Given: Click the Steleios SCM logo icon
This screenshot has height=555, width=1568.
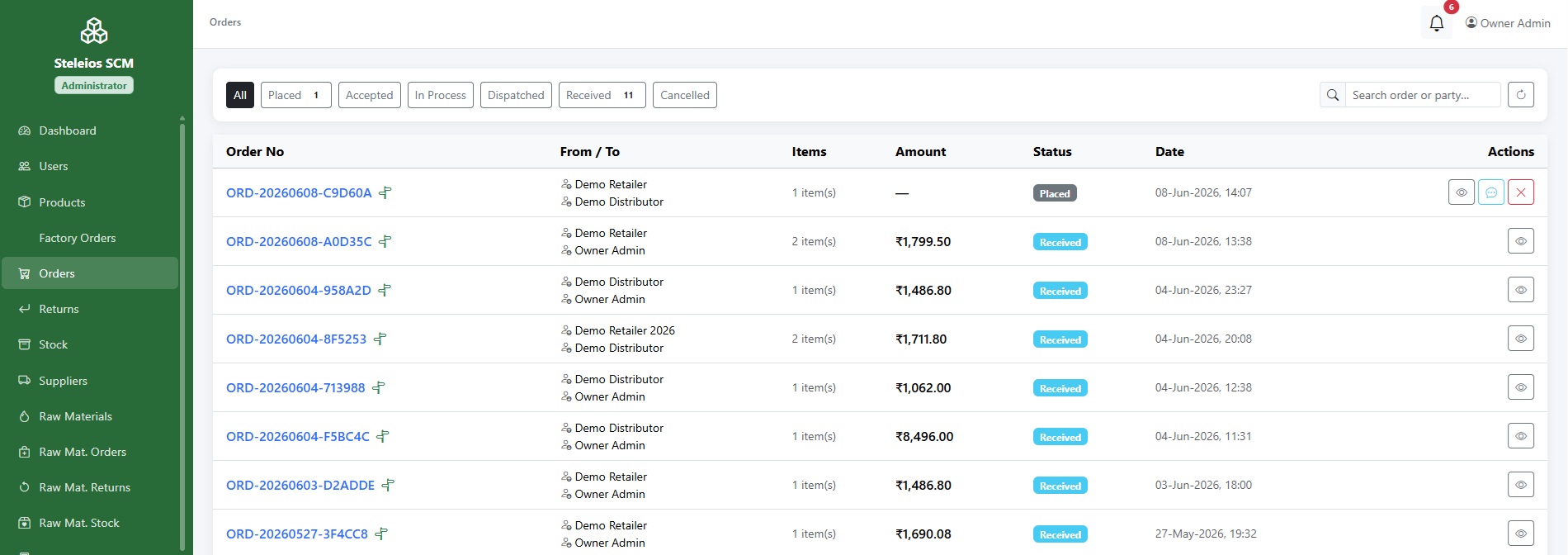Looking at the screenshot, I should pos(94,31).
